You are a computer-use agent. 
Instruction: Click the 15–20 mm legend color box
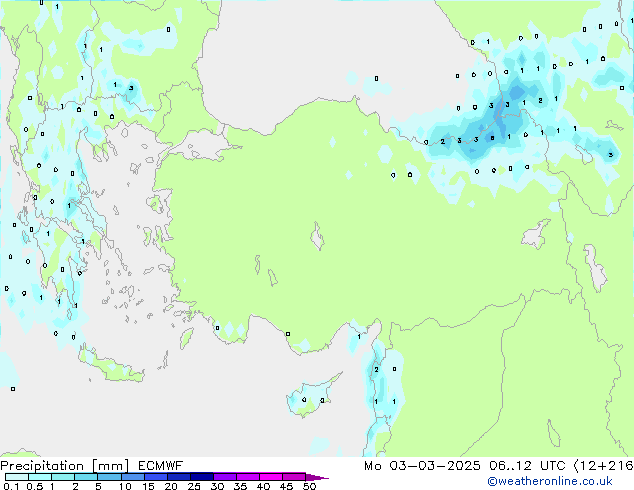155,477
